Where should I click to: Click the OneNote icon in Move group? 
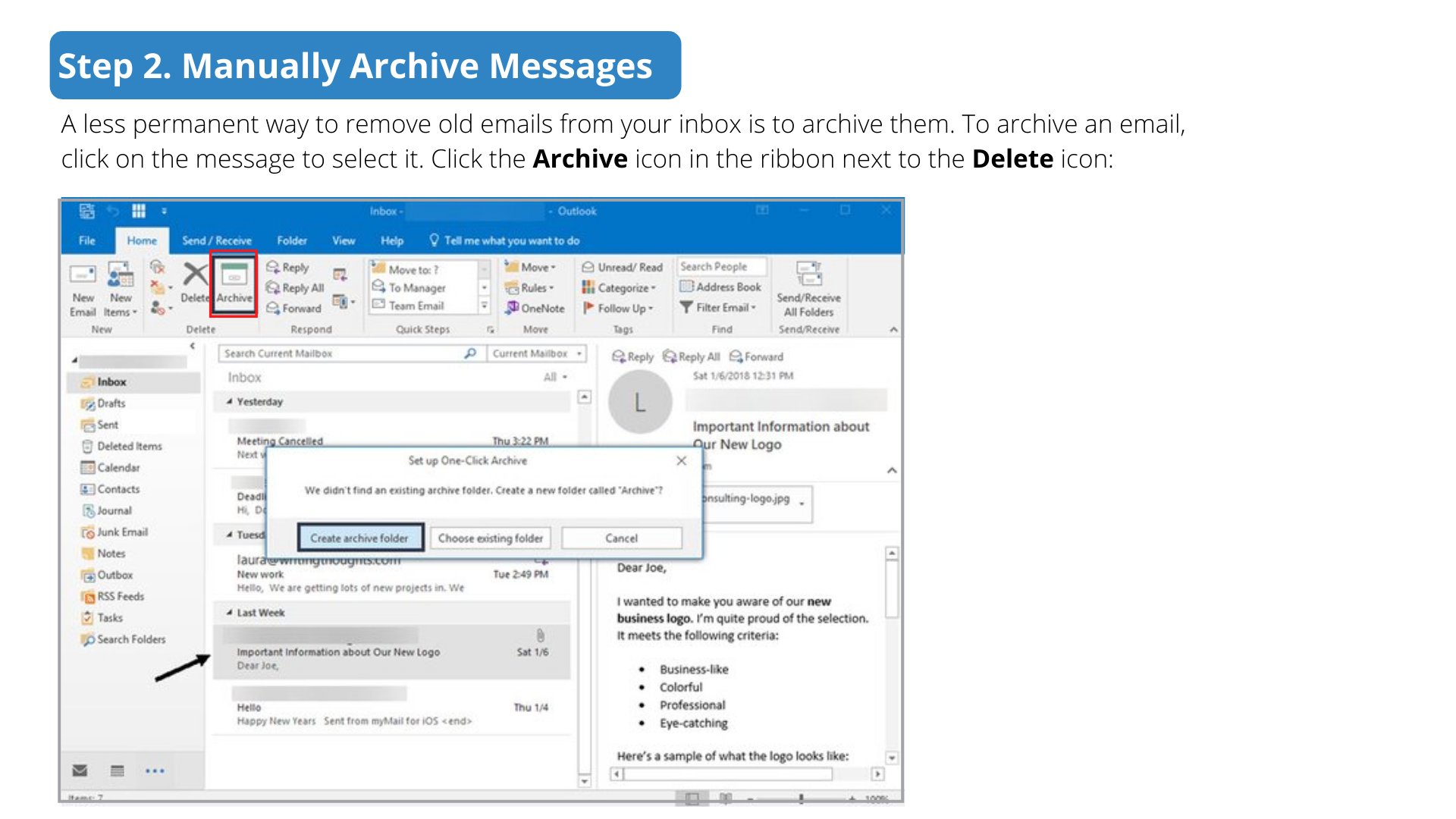pyautogui.click(x=535, y=308)
